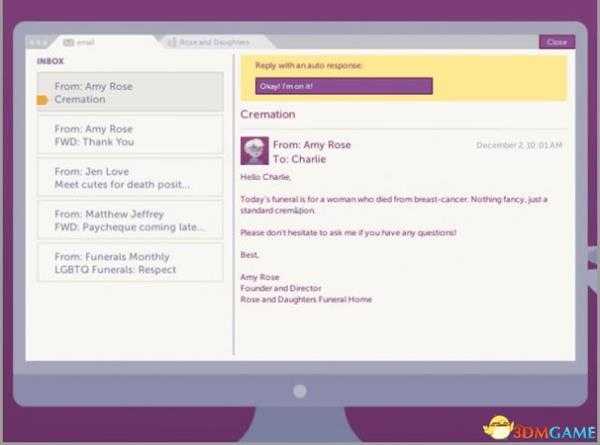Open the FWD: Thank You email
This screenshot has width=600, height=445.
(130, 135)
